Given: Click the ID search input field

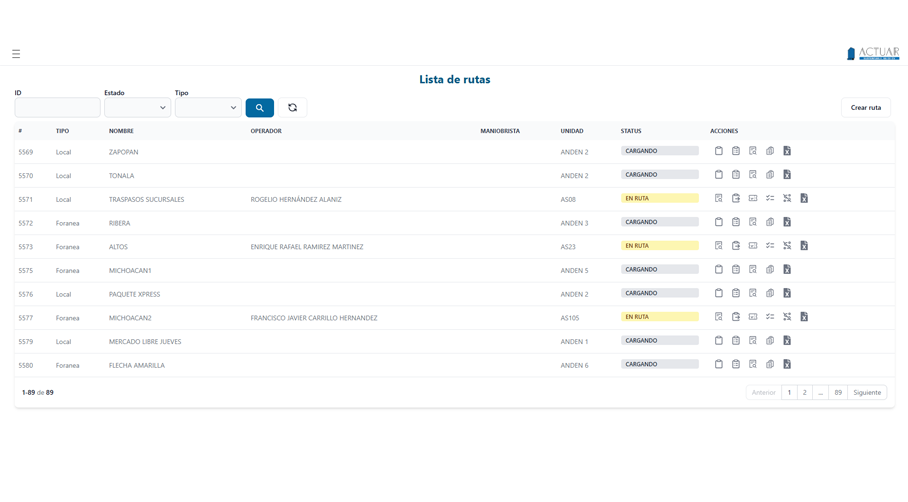Looking at the screenshot, I should (57, 108).
